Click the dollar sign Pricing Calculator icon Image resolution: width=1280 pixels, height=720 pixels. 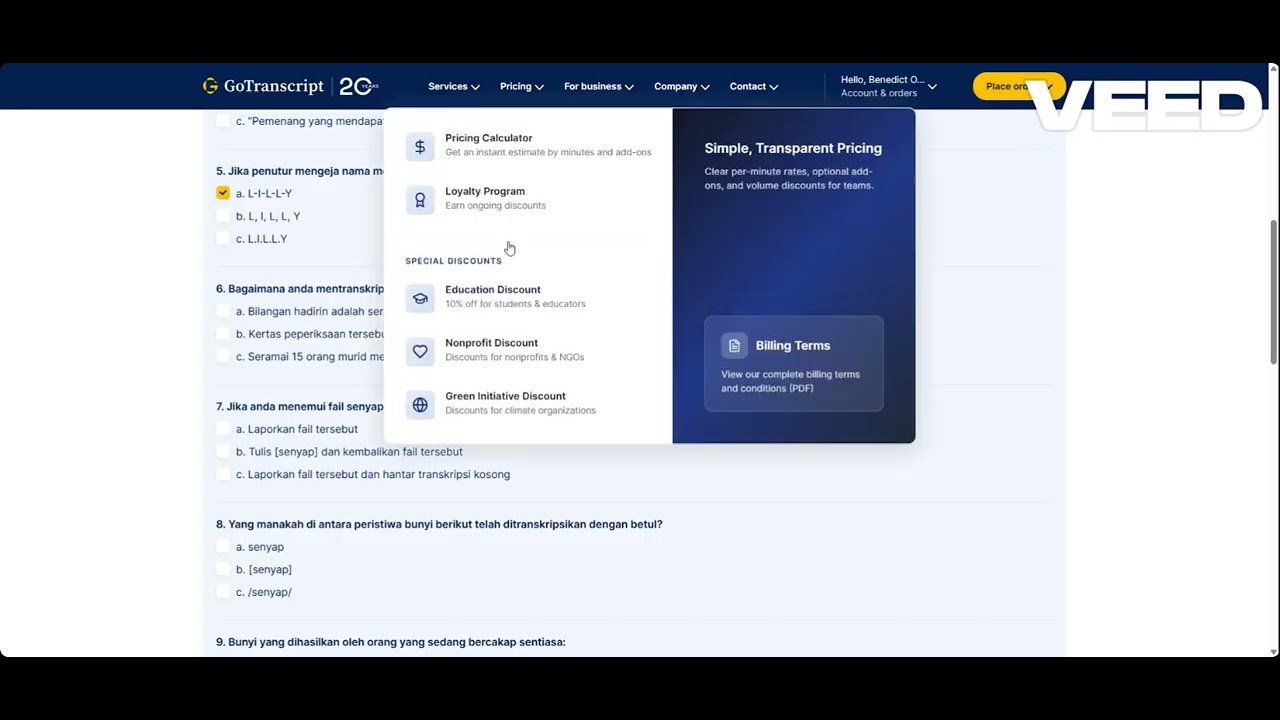pyautogui.click(x=420, y=146)
